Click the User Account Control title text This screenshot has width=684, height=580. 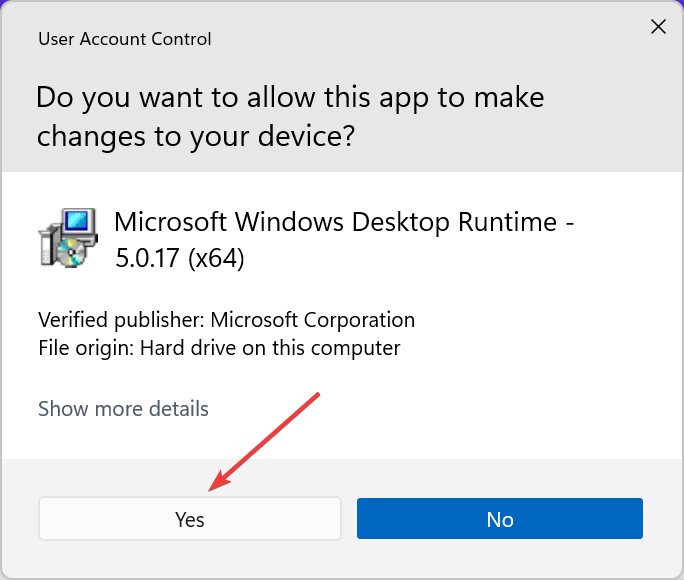(x=124, y=40)
